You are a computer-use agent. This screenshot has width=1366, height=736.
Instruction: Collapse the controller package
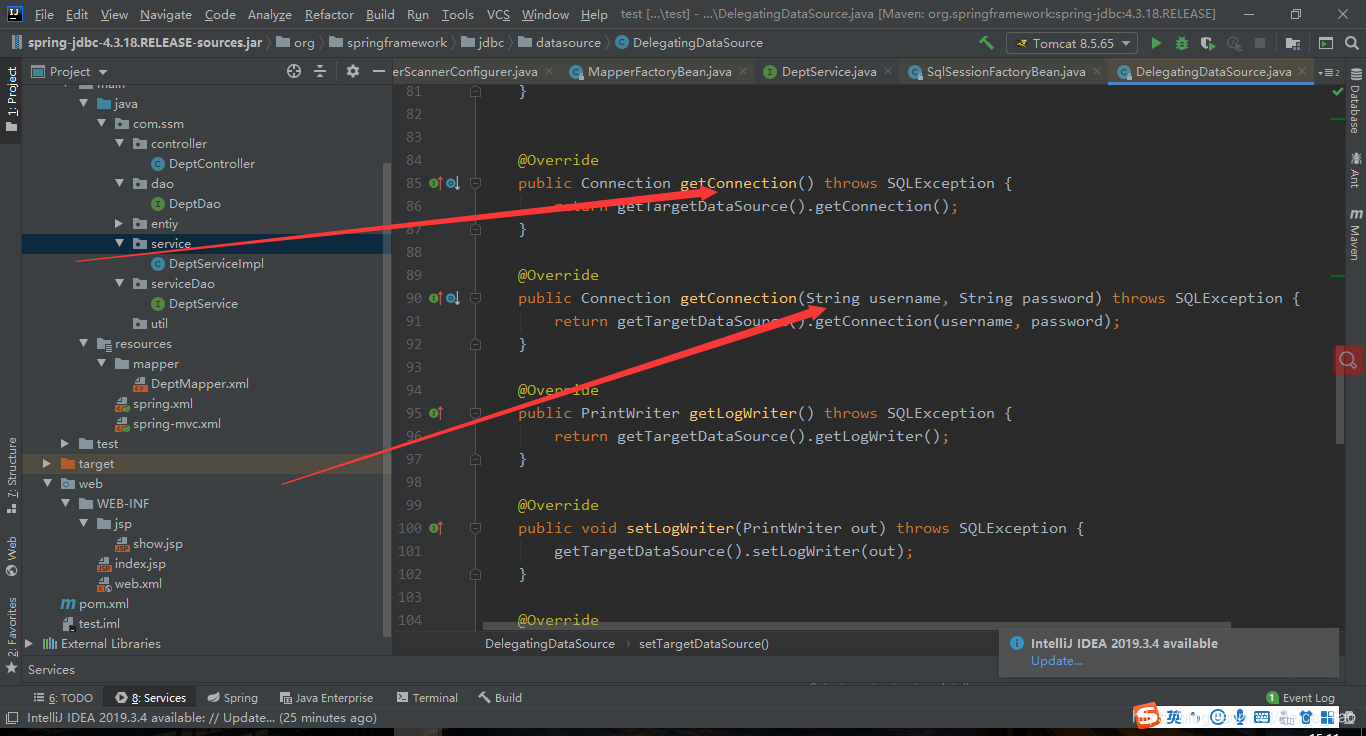120,144
